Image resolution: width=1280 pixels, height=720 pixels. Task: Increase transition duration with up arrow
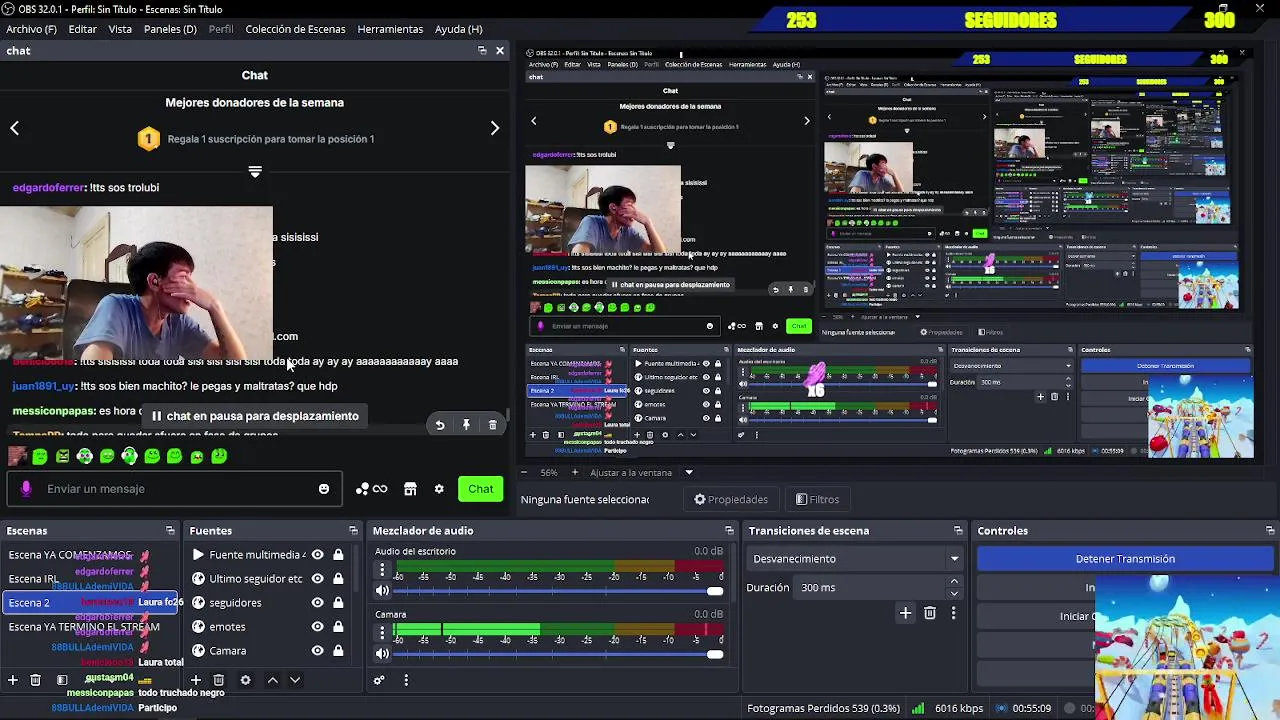point(954,581)
